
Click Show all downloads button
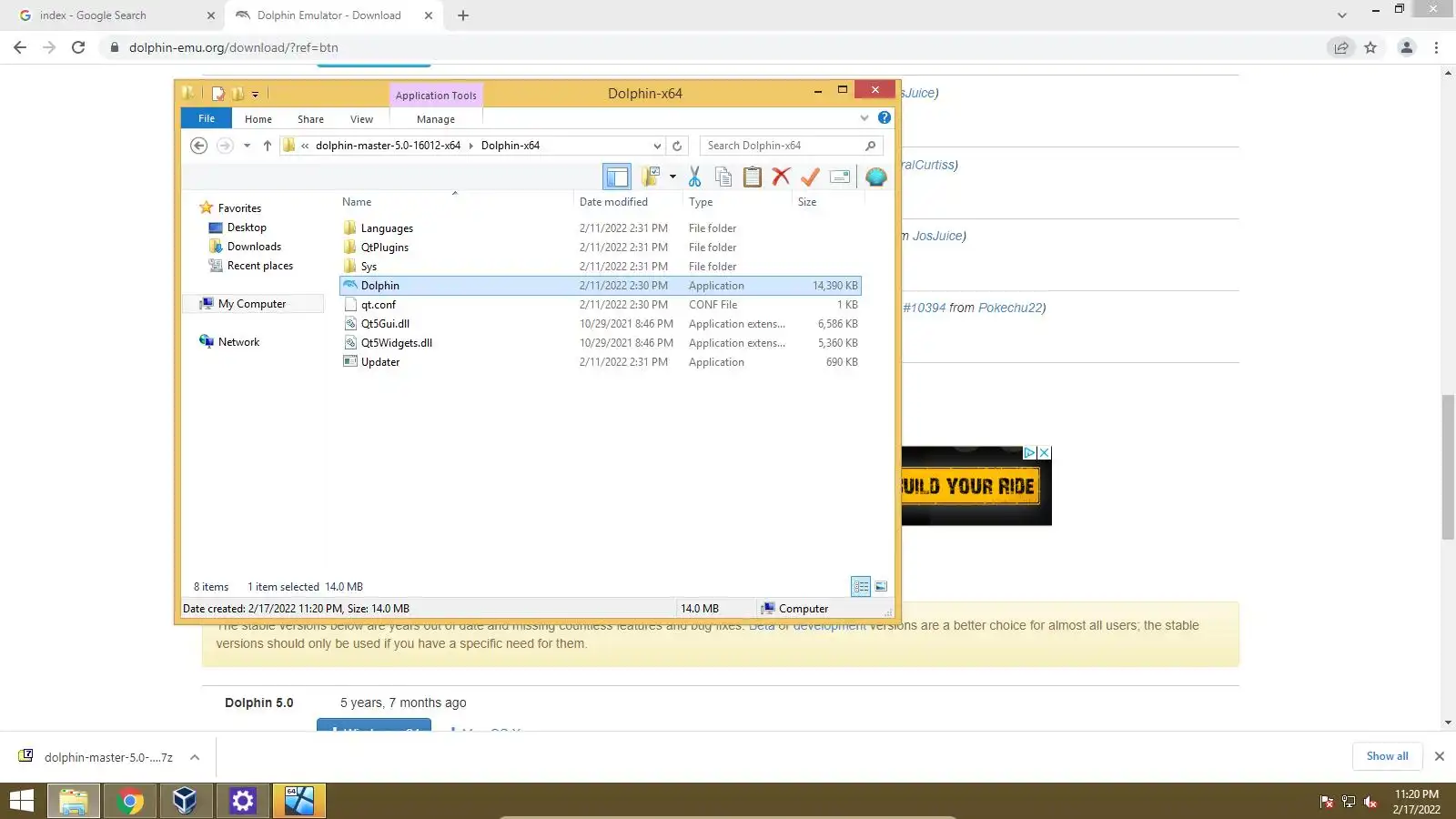1387,756
